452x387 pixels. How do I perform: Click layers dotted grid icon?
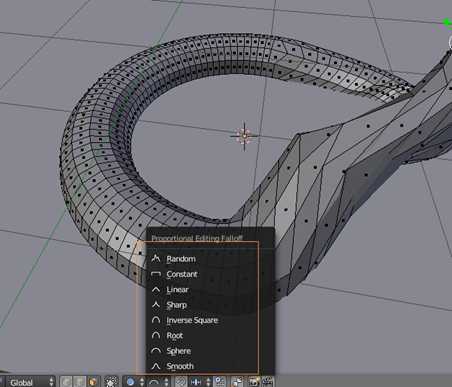tap(111, 382)
